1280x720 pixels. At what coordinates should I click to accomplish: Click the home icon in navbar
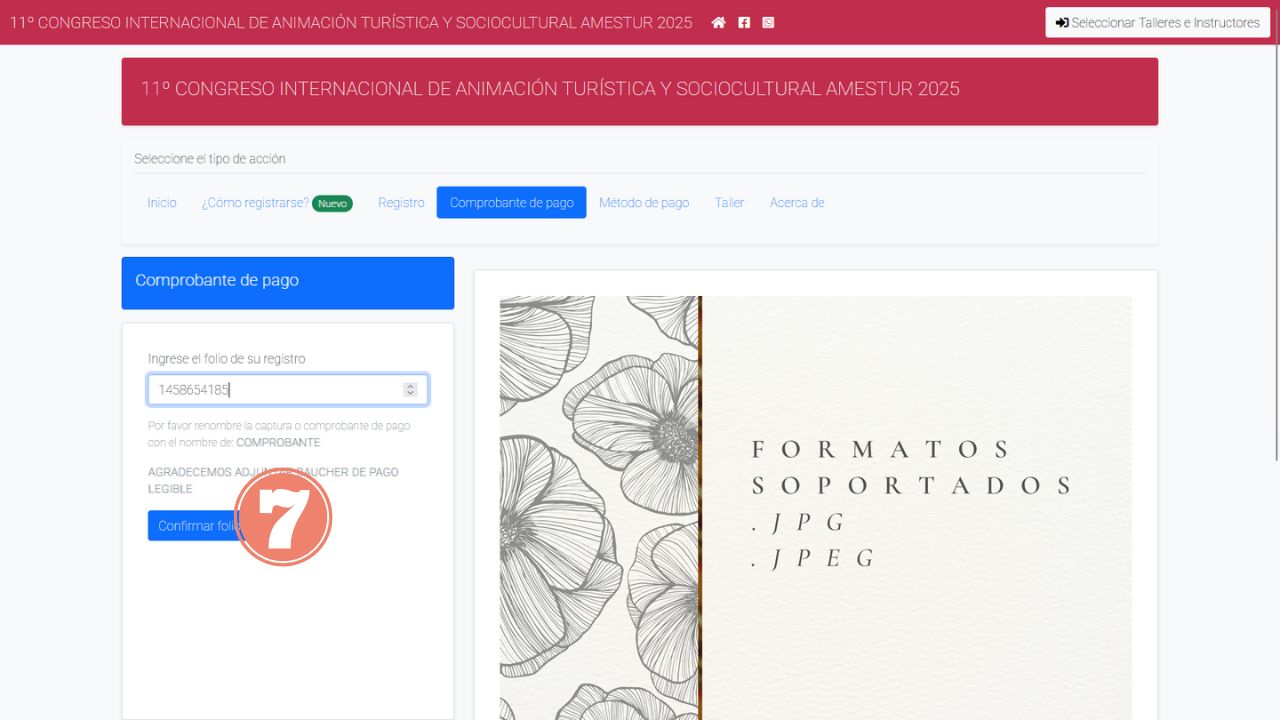pos(718,23)
